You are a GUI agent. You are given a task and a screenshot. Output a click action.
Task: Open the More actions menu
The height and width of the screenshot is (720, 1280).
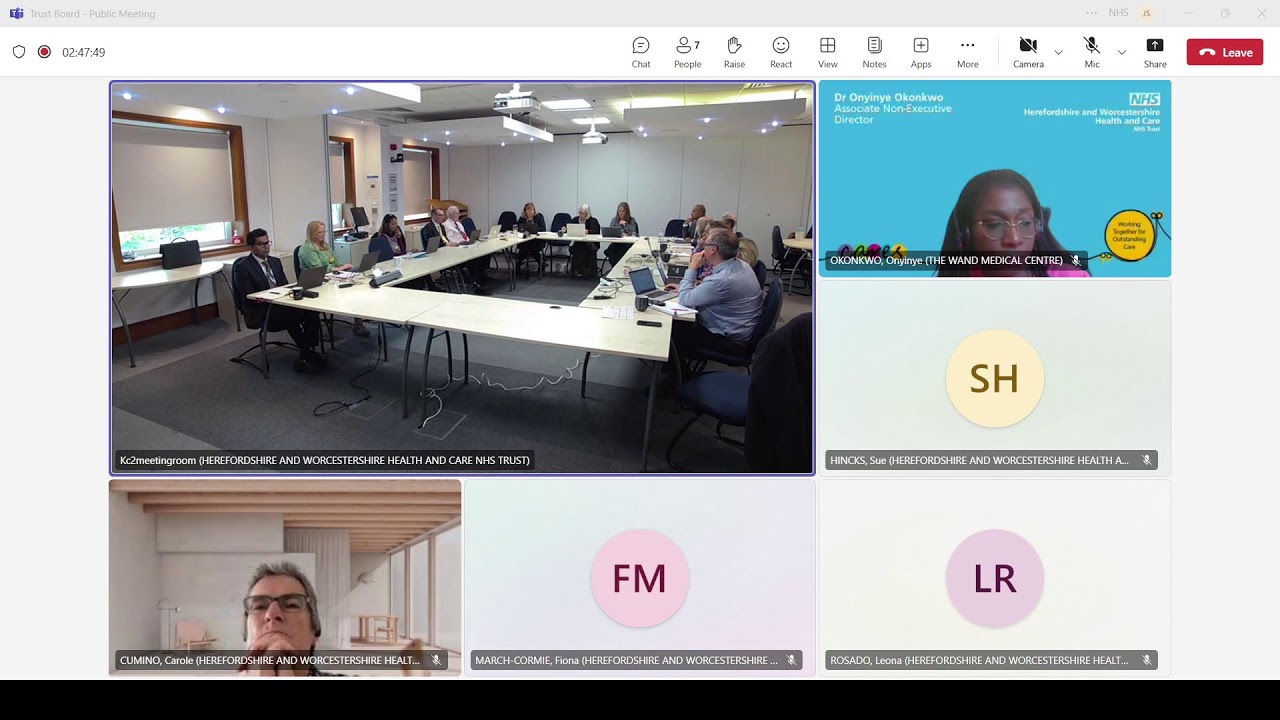coord(967,52)
